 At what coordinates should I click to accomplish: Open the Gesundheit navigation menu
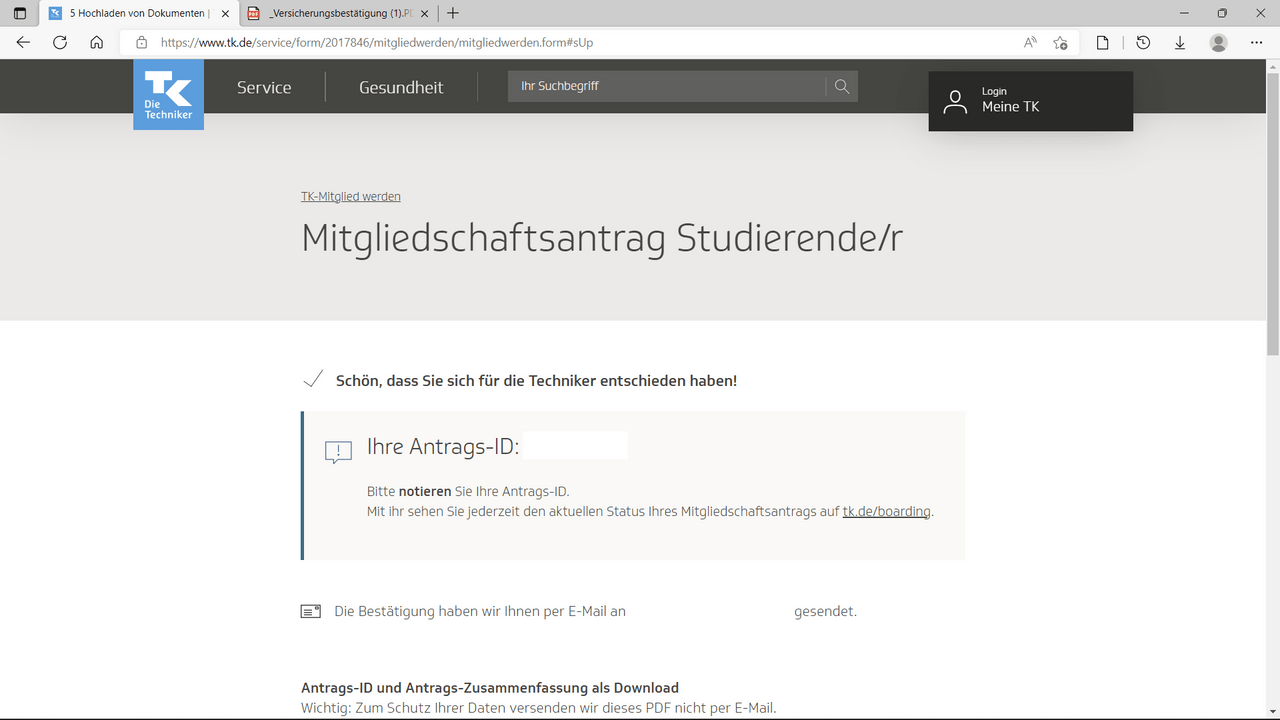pos(401,87)
